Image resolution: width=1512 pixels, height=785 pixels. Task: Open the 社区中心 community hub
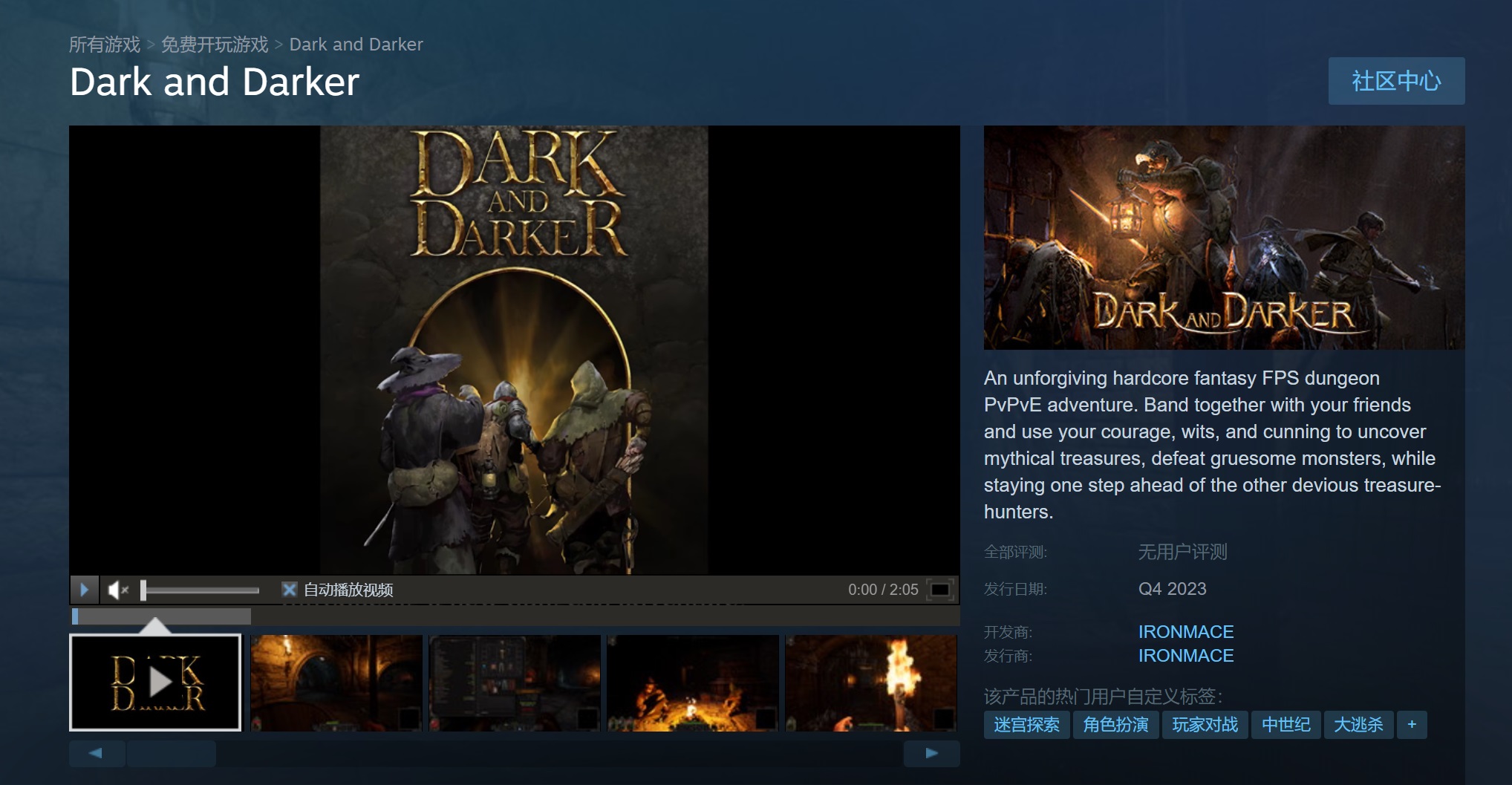pyautogui.click(x=1396, y=81)
